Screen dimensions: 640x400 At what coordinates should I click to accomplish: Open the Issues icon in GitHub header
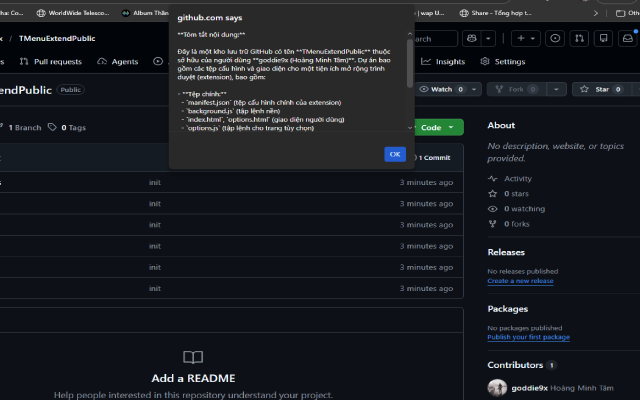[555, 38]
